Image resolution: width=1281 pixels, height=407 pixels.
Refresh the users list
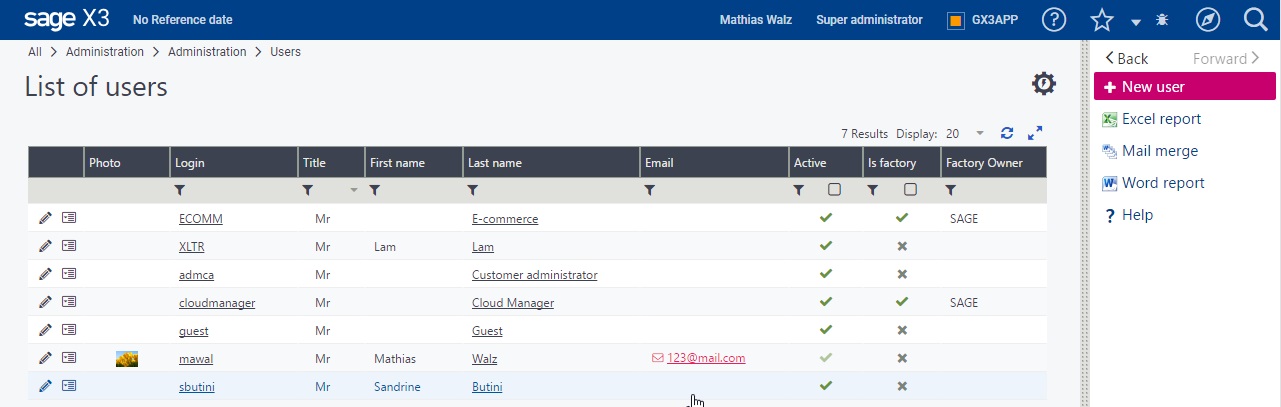coord(1007,133)
